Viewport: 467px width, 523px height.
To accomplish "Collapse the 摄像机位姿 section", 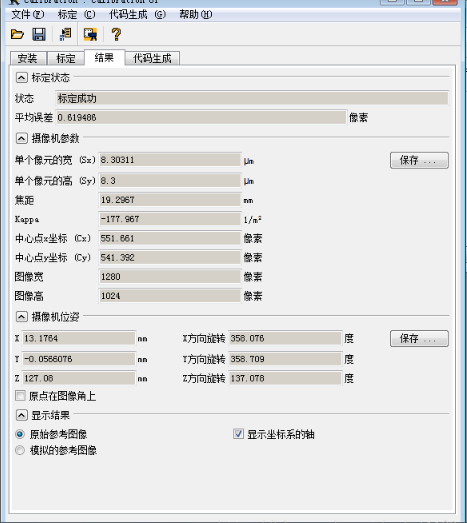I will click(x=21, y=317).
